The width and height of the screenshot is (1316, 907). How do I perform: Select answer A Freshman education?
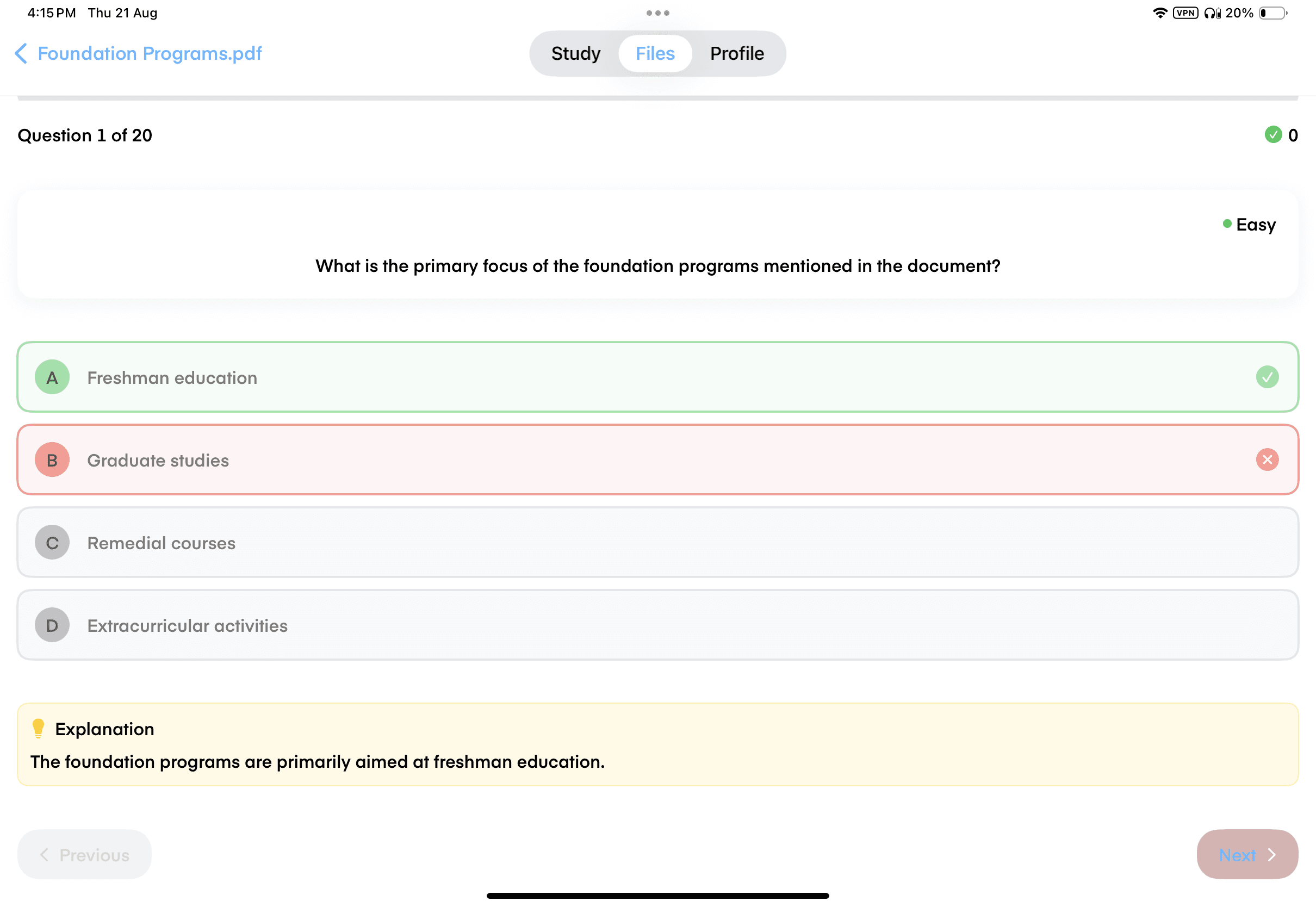click(658, 377)
